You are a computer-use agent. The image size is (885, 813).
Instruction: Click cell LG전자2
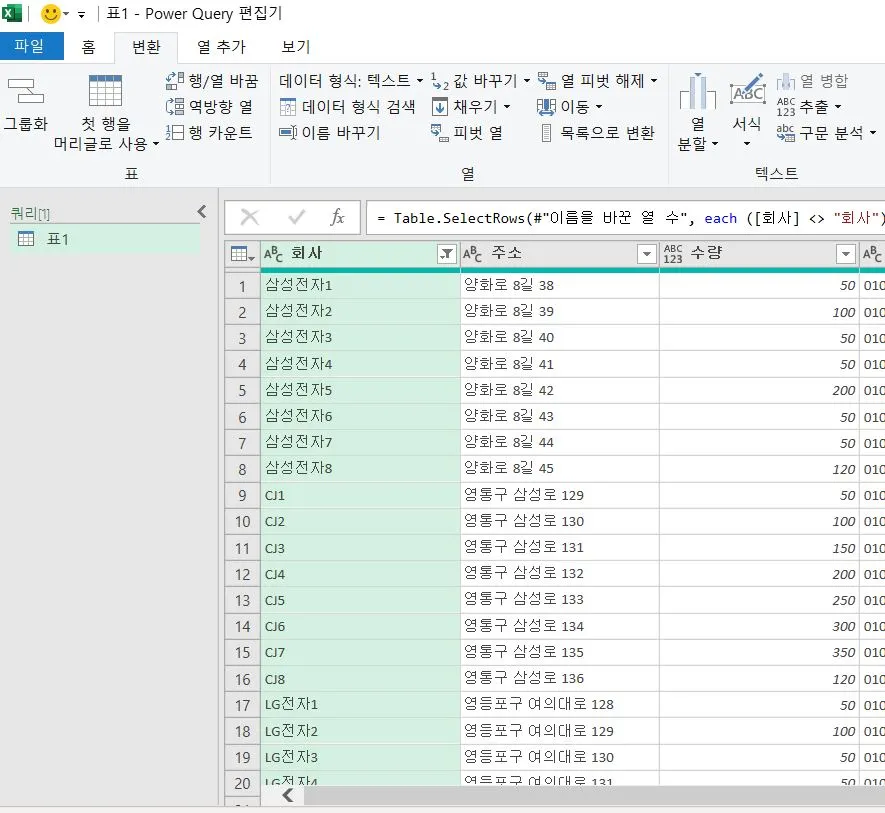[360, 731]
